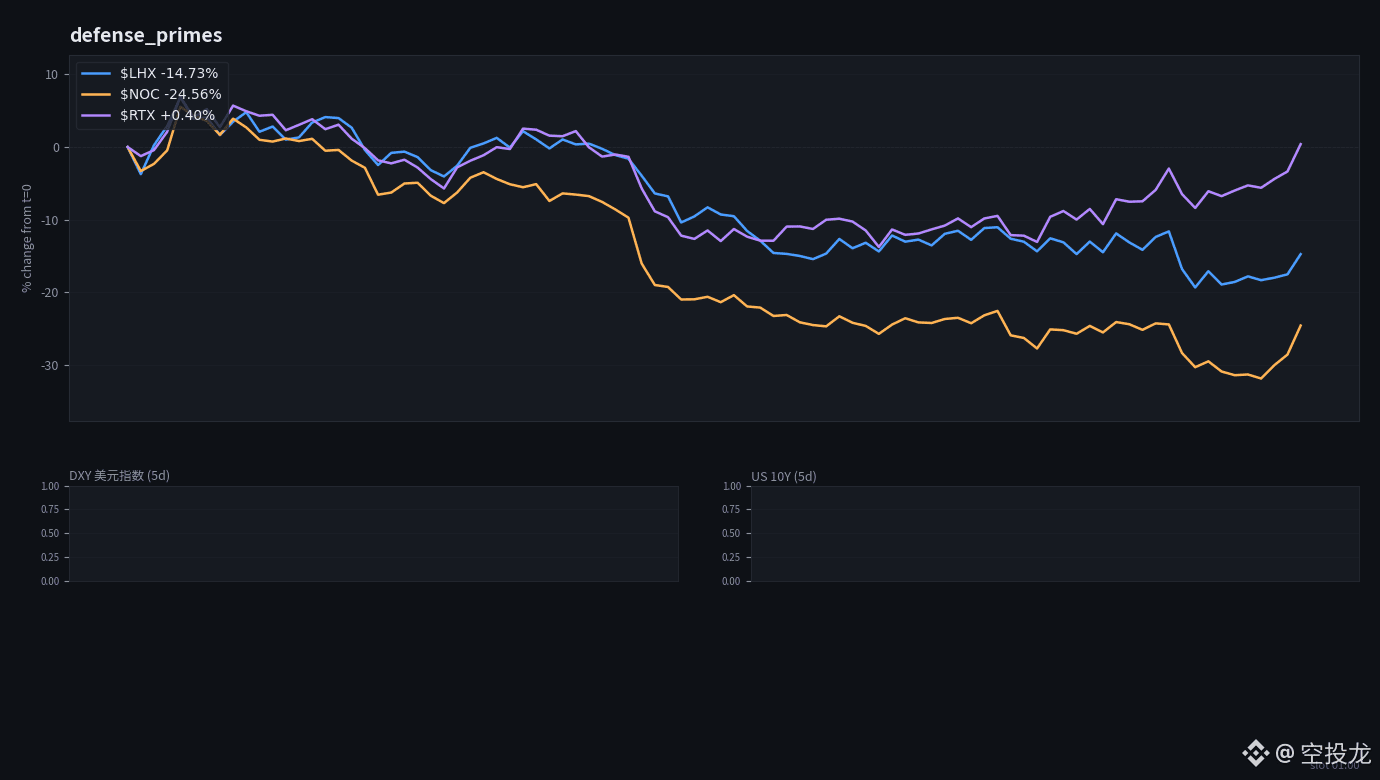The width and height of the screenshot is (1380, 780).
Task: Click the 1.00 tick of the US 10Y chart
Action: (x=732, y=486)
